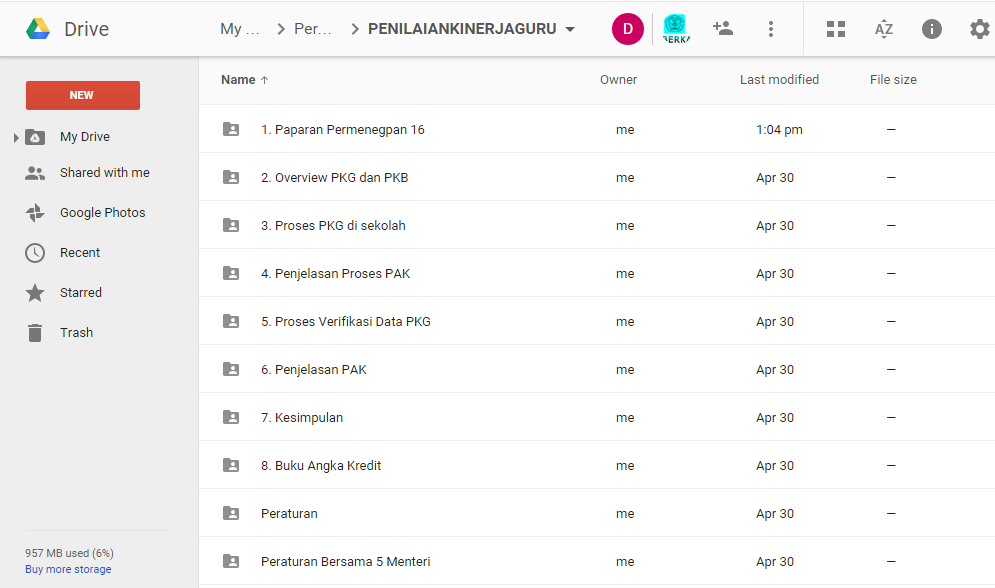Click folder icon for Proses Verifikasi Data PKG

tap(231, 322)
